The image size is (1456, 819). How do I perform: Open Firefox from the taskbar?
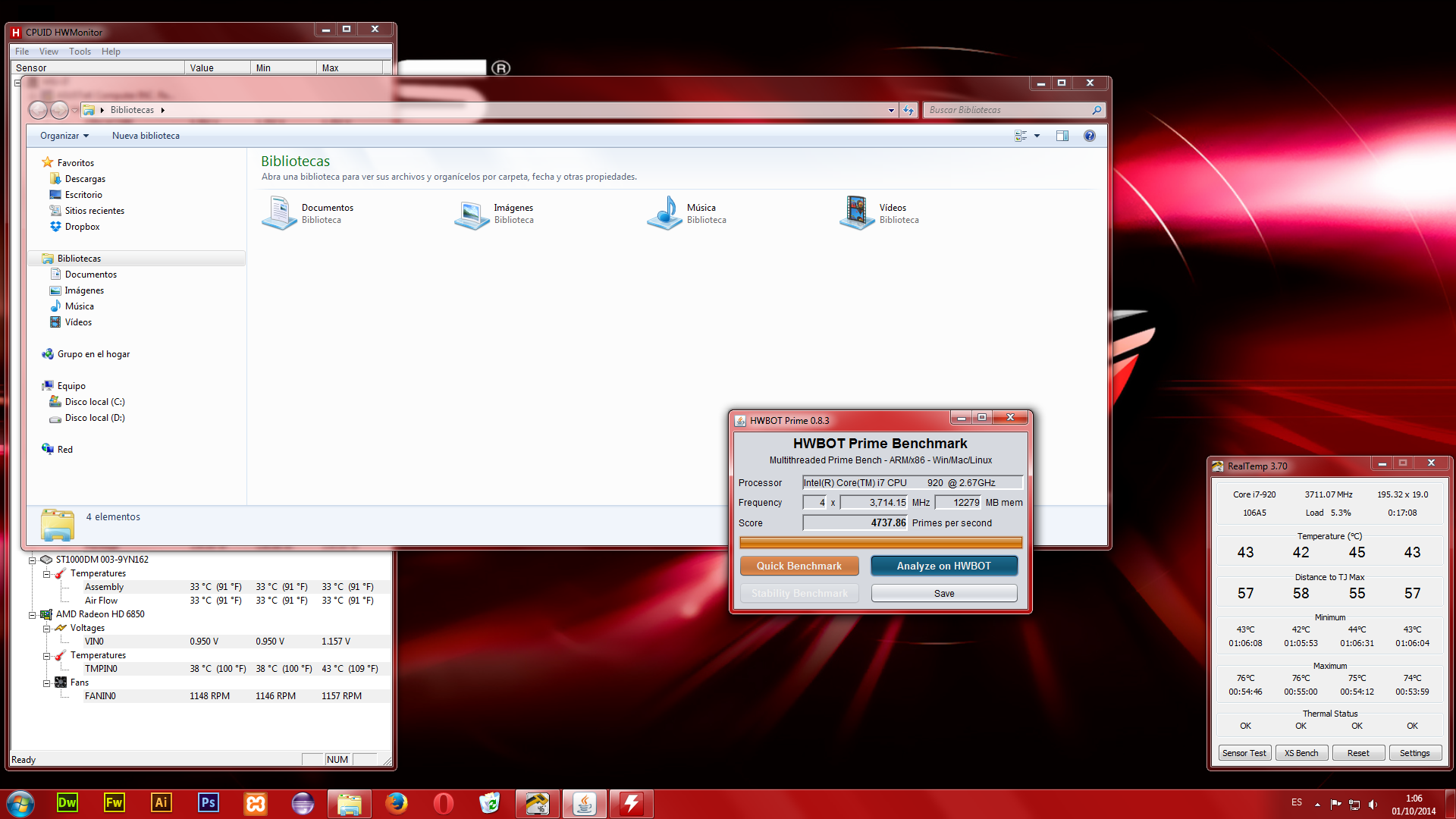point(396,803)
